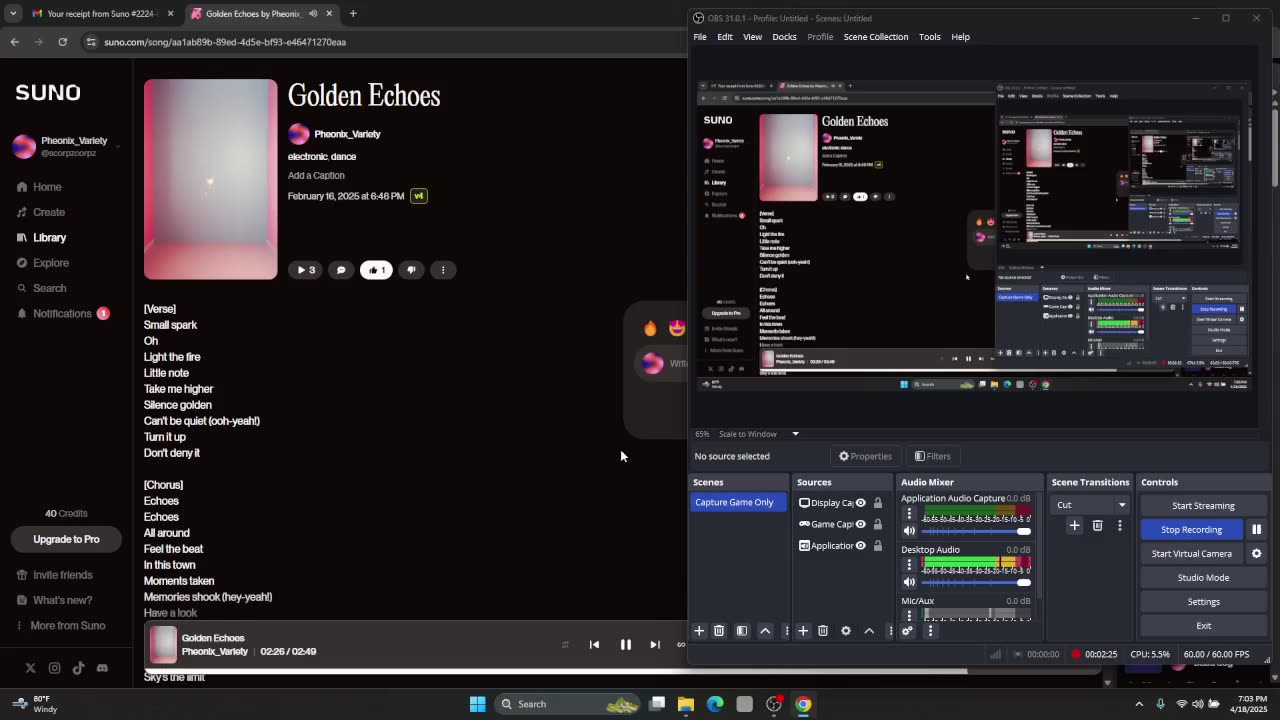Click Start Streaming in OBS
The image size is (1280, 720).
(x=1203, y=506)
